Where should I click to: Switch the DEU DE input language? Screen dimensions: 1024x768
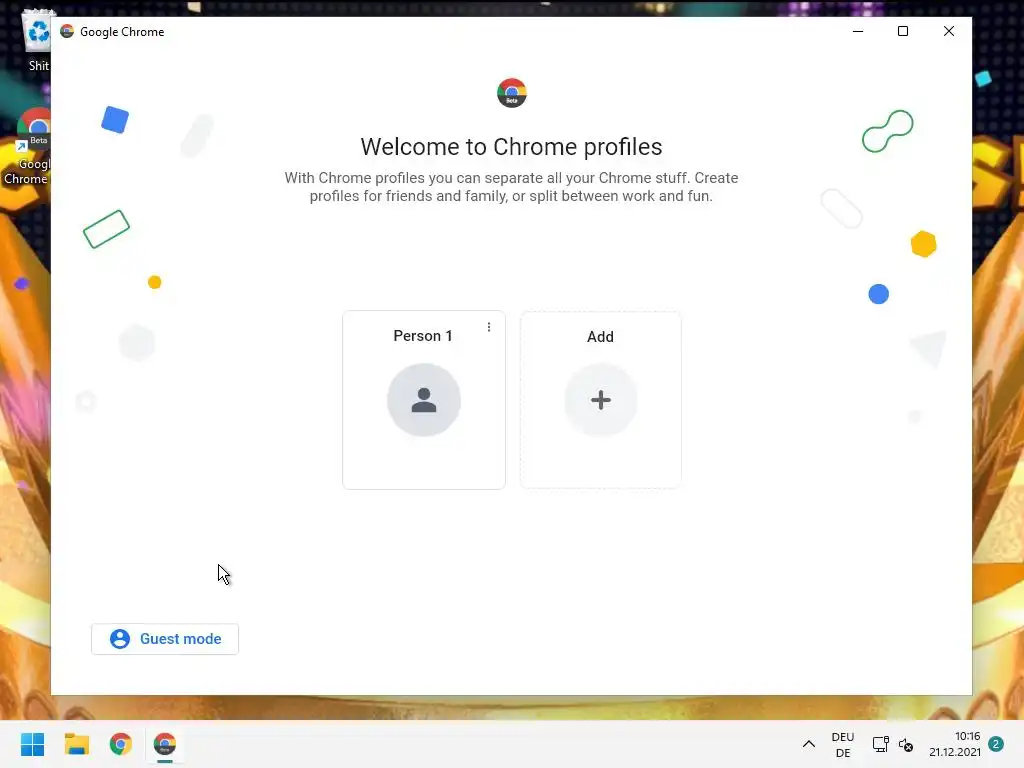[843, 744]
